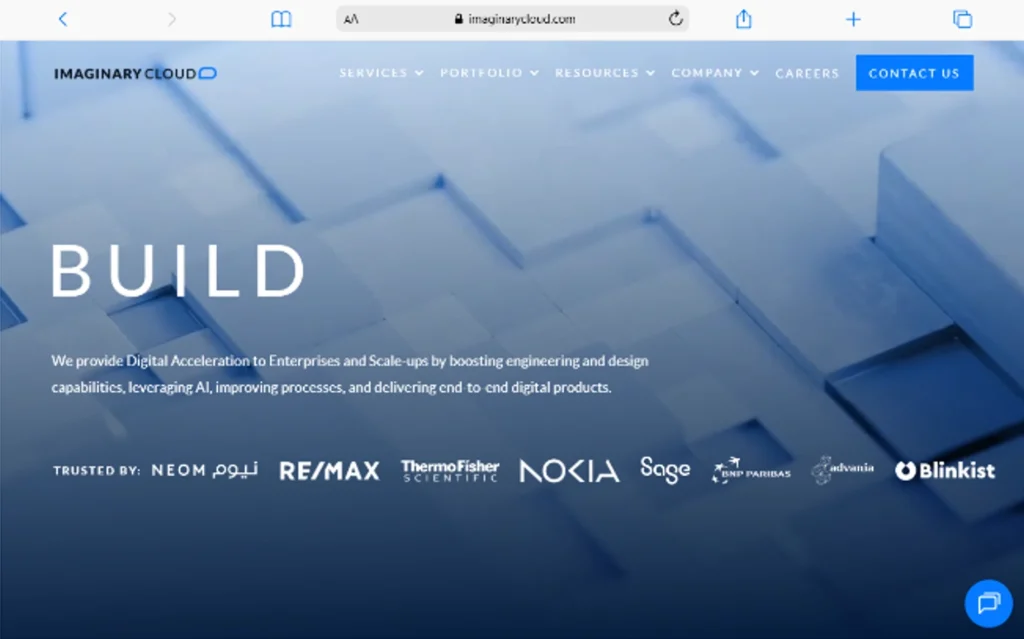The height and width of the screenshot is (639, 1024).
Task: Click the Blinkist client logo
Action: click(x=945, y=470)
